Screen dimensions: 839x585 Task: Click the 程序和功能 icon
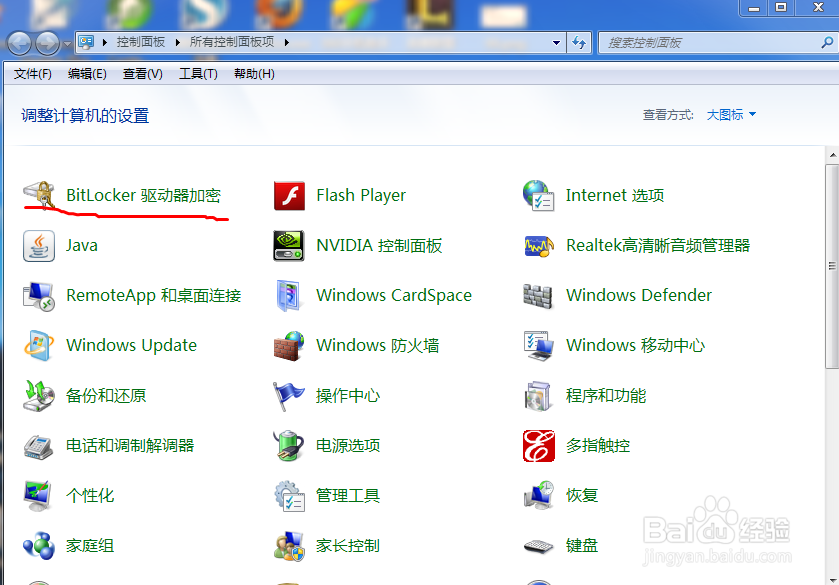(538, 396)
